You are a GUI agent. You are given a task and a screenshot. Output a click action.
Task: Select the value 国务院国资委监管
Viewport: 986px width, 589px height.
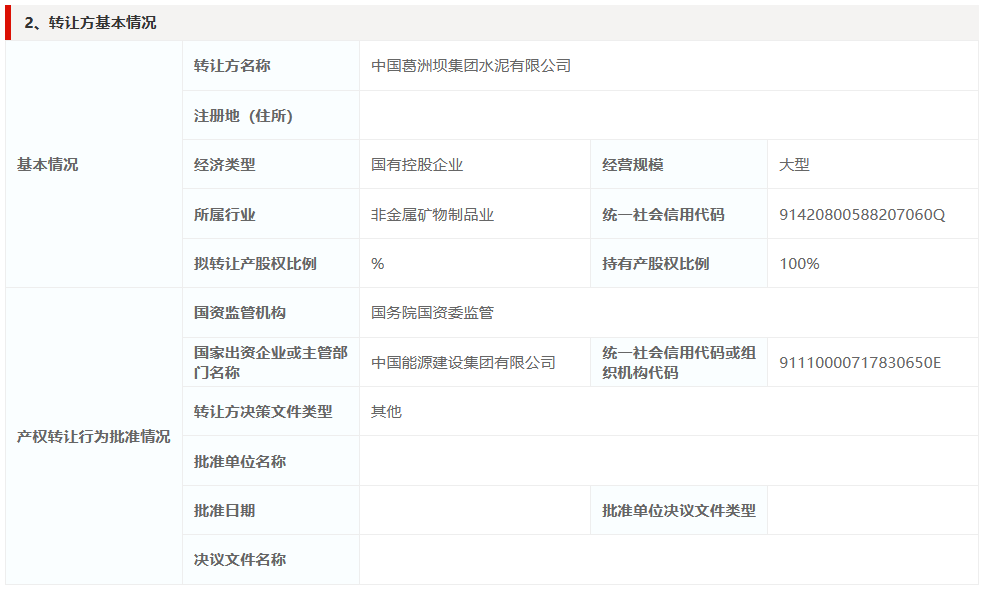click(x=433, y=312)
